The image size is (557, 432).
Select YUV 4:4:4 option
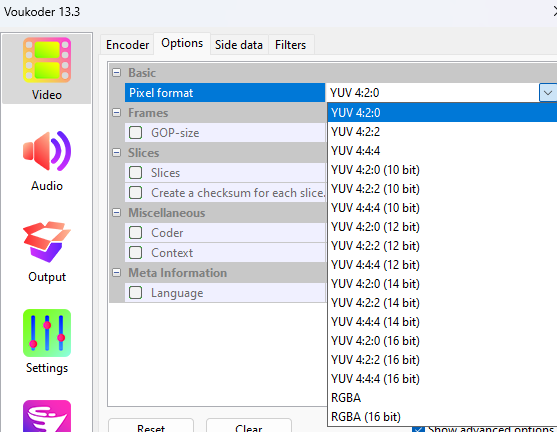[x=442, y=151]
